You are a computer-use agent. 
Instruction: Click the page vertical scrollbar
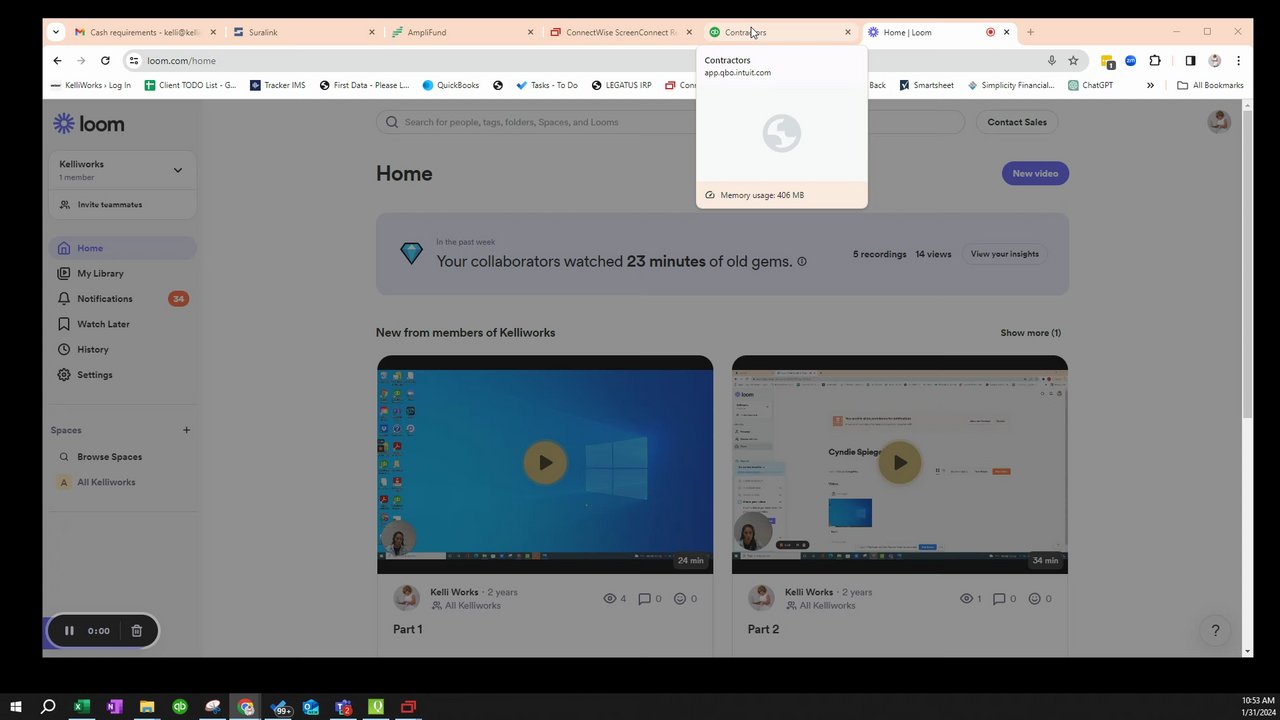pos(1247,265)
